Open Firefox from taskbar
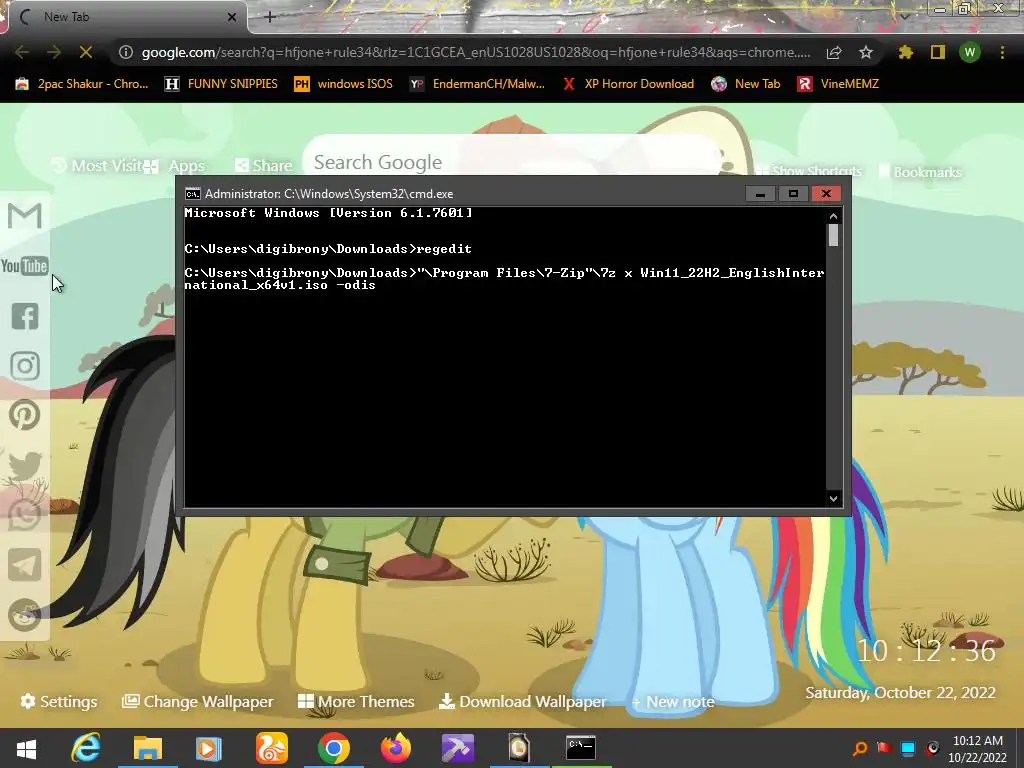 point(396,748)
